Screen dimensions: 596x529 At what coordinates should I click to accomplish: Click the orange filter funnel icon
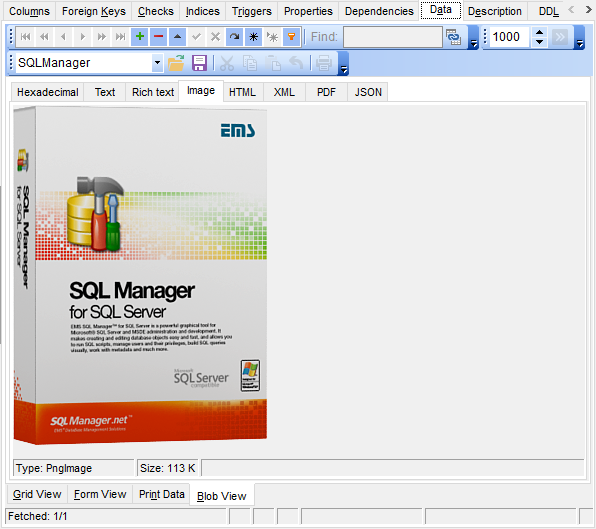tap(292, 36)
